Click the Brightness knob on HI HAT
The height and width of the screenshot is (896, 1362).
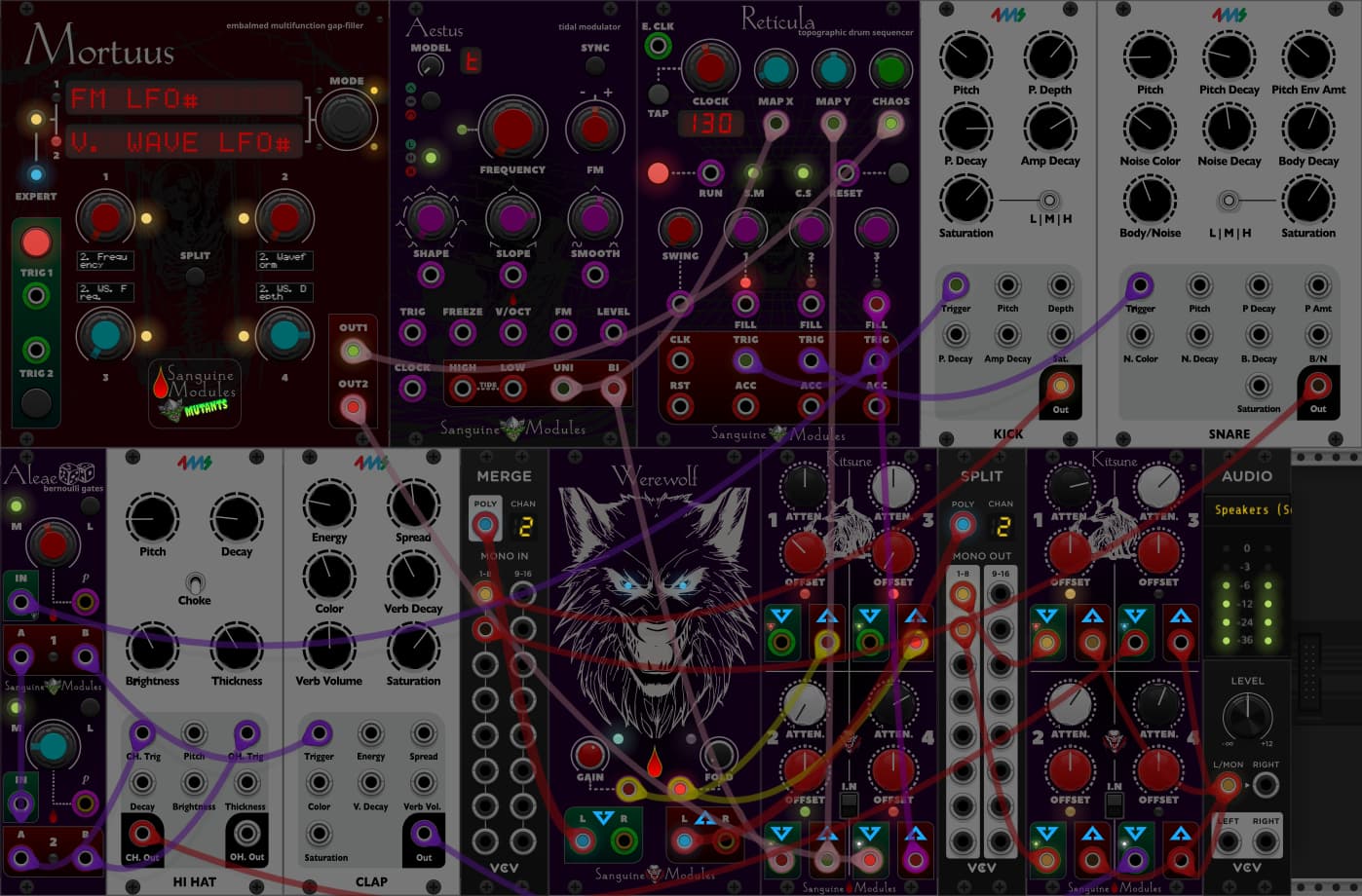tap(152, 648)
